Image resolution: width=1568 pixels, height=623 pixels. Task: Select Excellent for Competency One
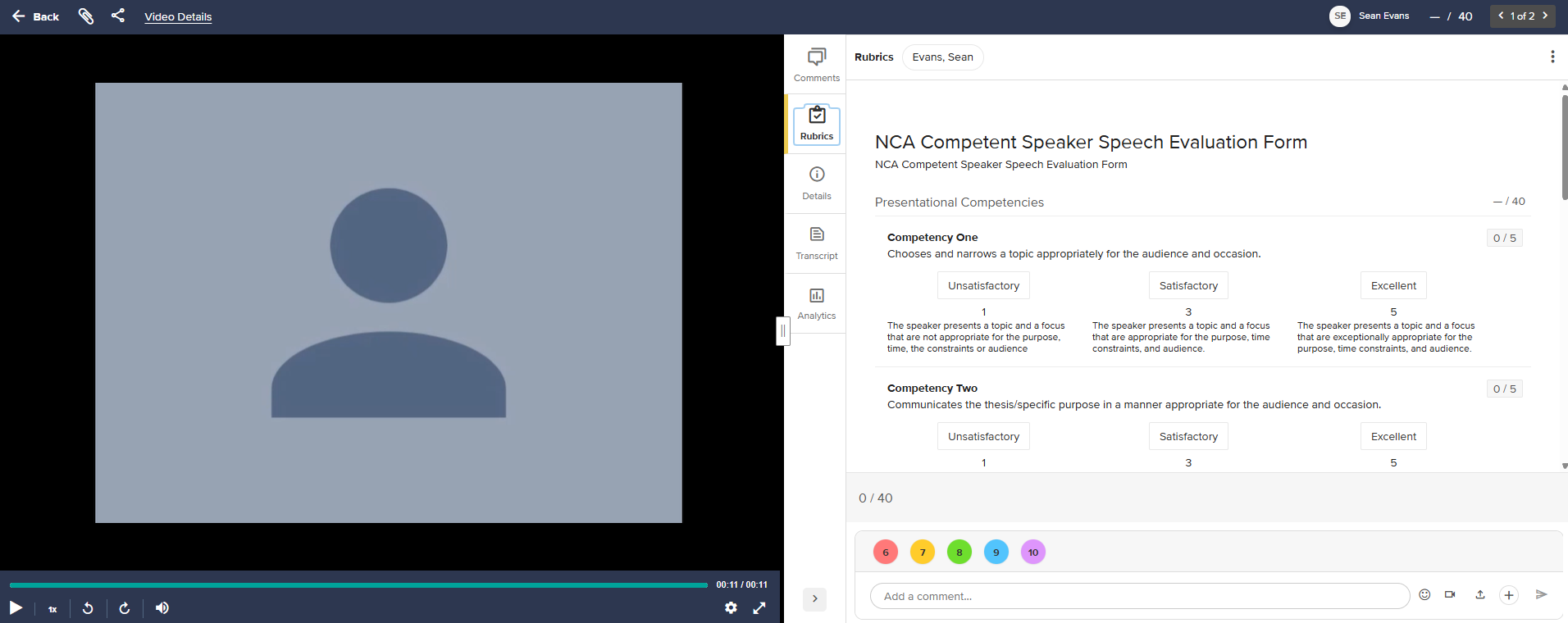click(x=1393, y=285)
